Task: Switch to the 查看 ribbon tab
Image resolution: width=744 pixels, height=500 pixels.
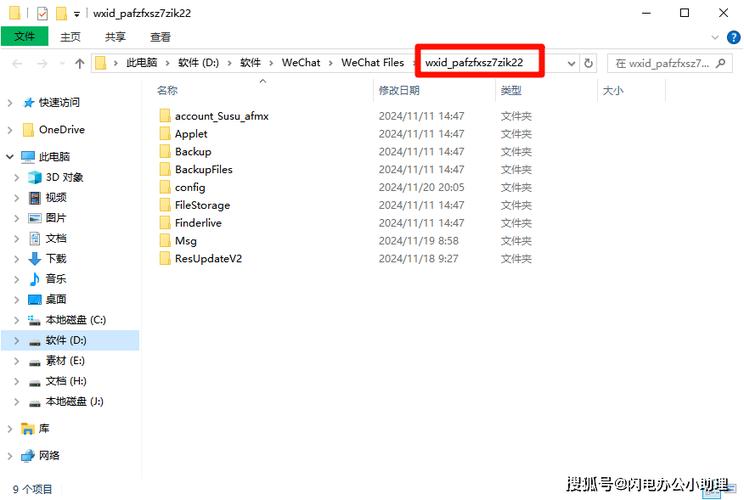Action: 160,37
